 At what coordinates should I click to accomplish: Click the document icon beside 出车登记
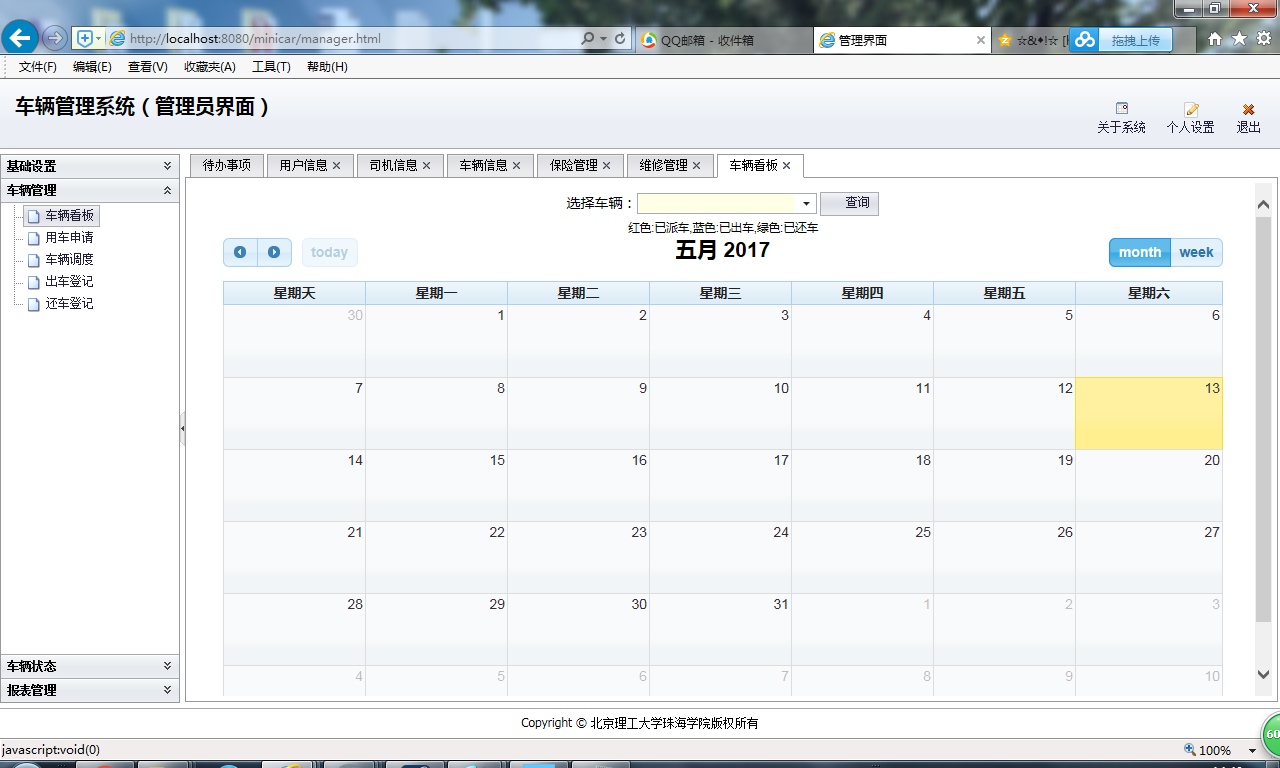pyautogui.click(x=33, y=281)
